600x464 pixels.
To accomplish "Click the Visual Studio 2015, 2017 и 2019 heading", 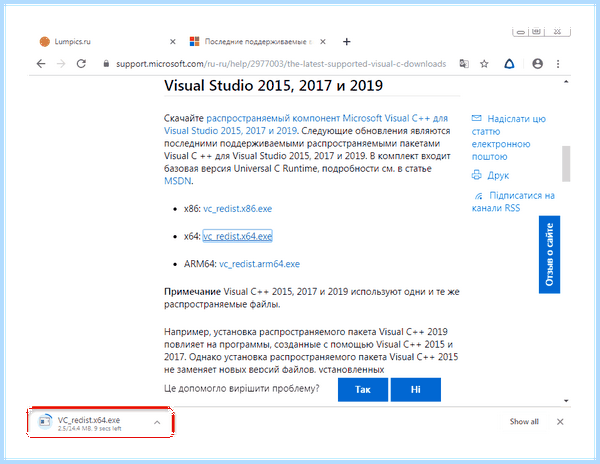I will (x=274, y=85).
